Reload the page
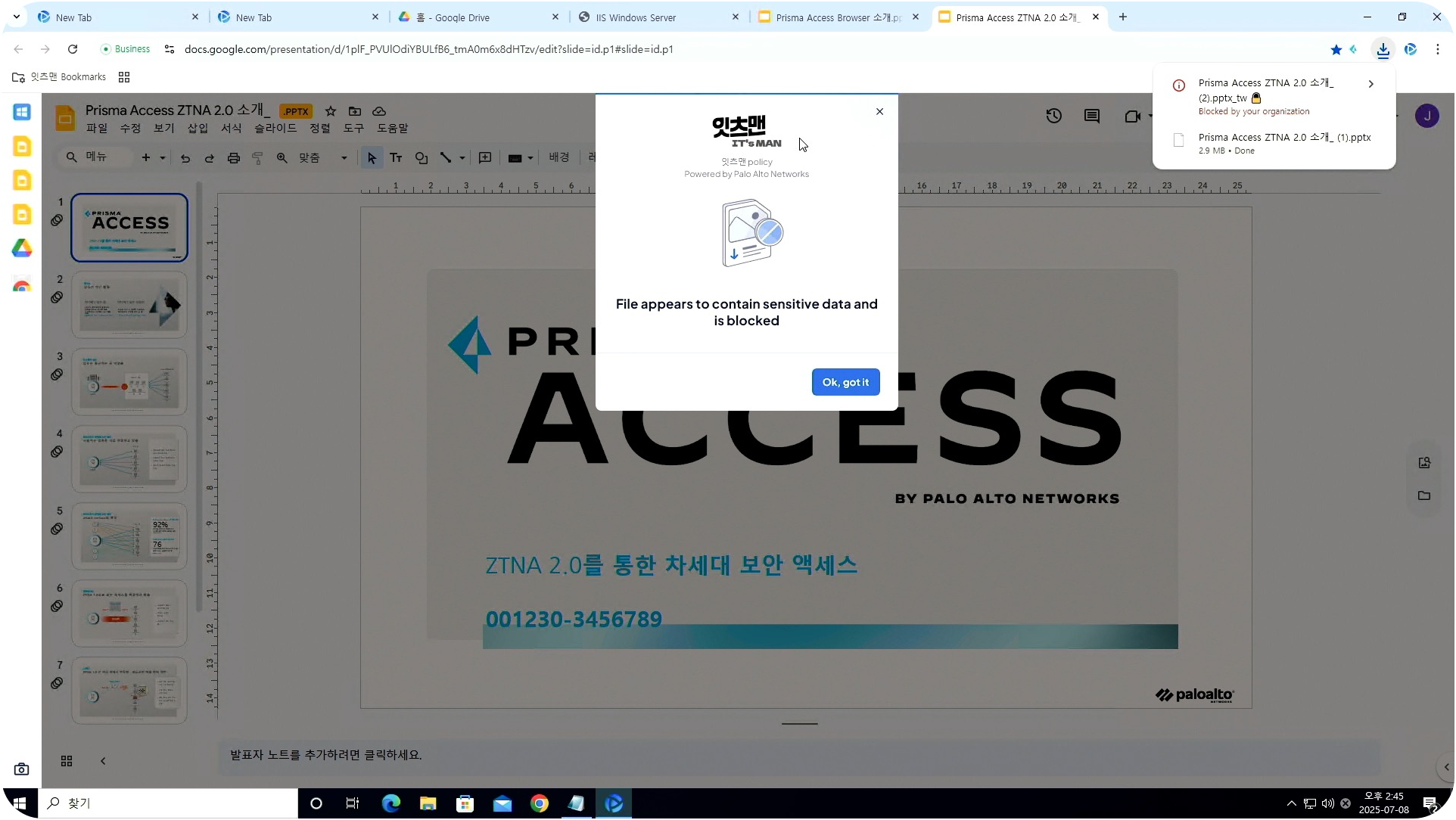Image resolution: width=1456 pixels, height=820 pixels. pos(73,49)
